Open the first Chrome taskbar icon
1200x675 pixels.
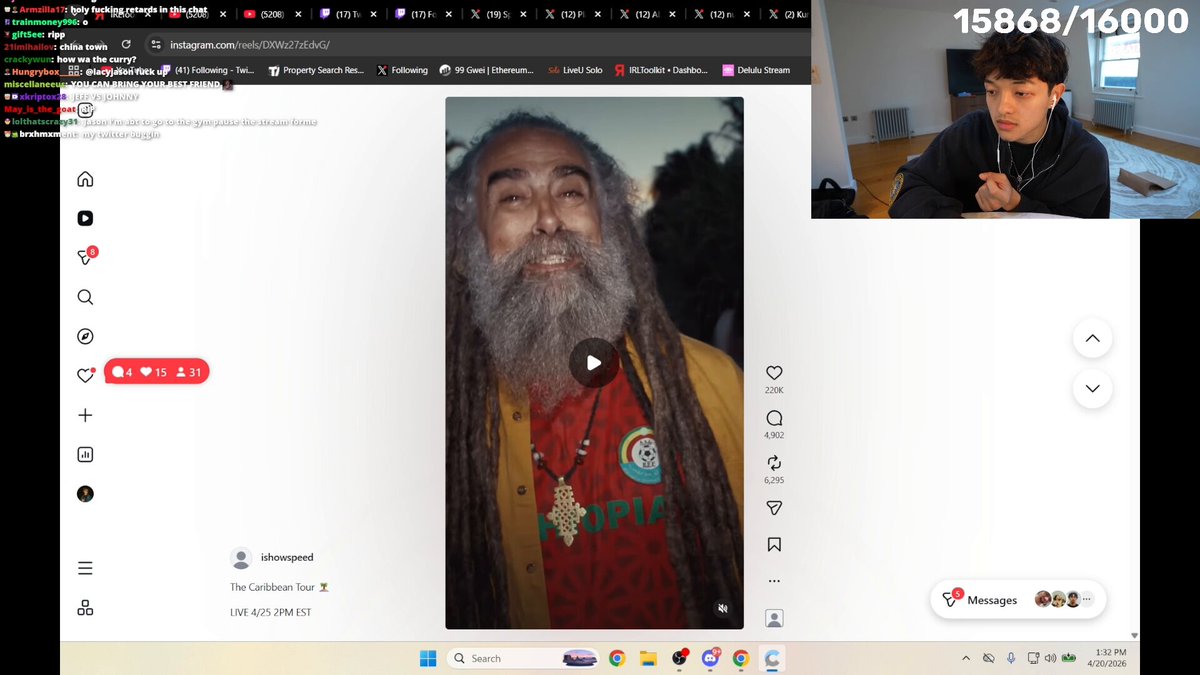coord(617,658)
